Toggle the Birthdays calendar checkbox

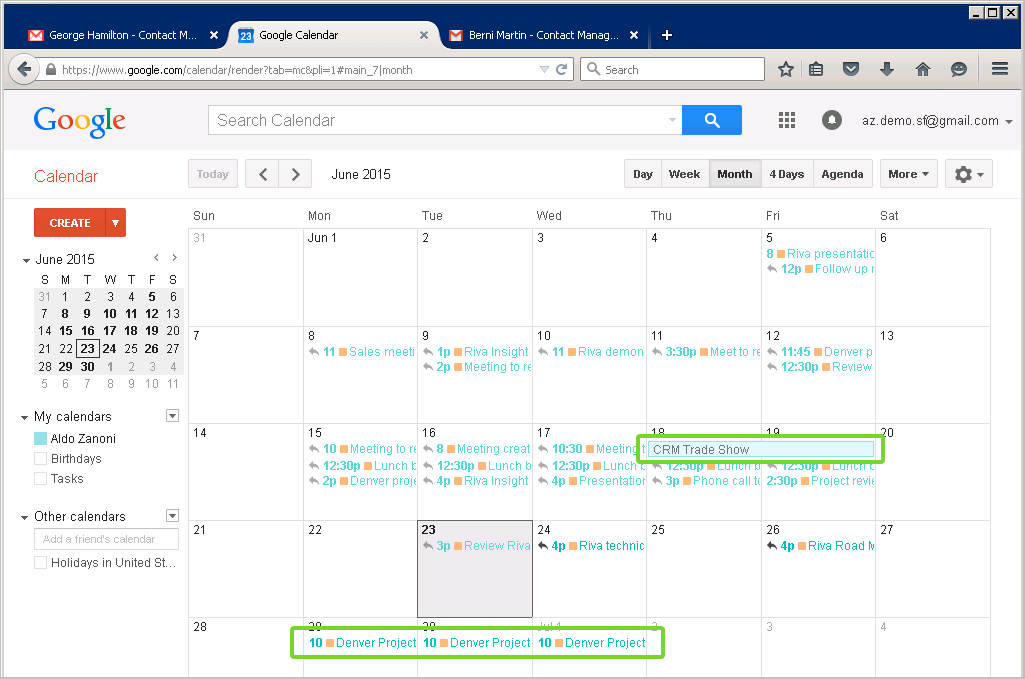coord(41,459)
